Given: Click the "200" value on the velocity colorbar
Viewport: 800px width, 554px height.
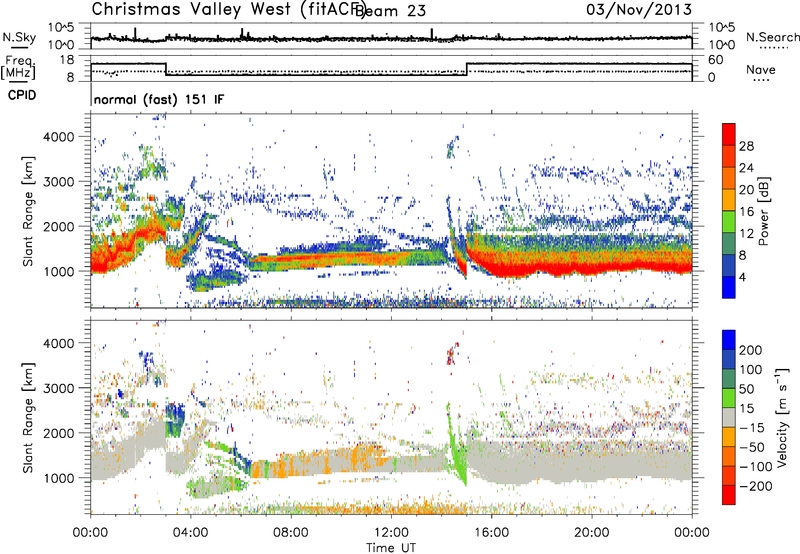Looking at the screenshot, I should pyautogui.click(x=751, y=350).
